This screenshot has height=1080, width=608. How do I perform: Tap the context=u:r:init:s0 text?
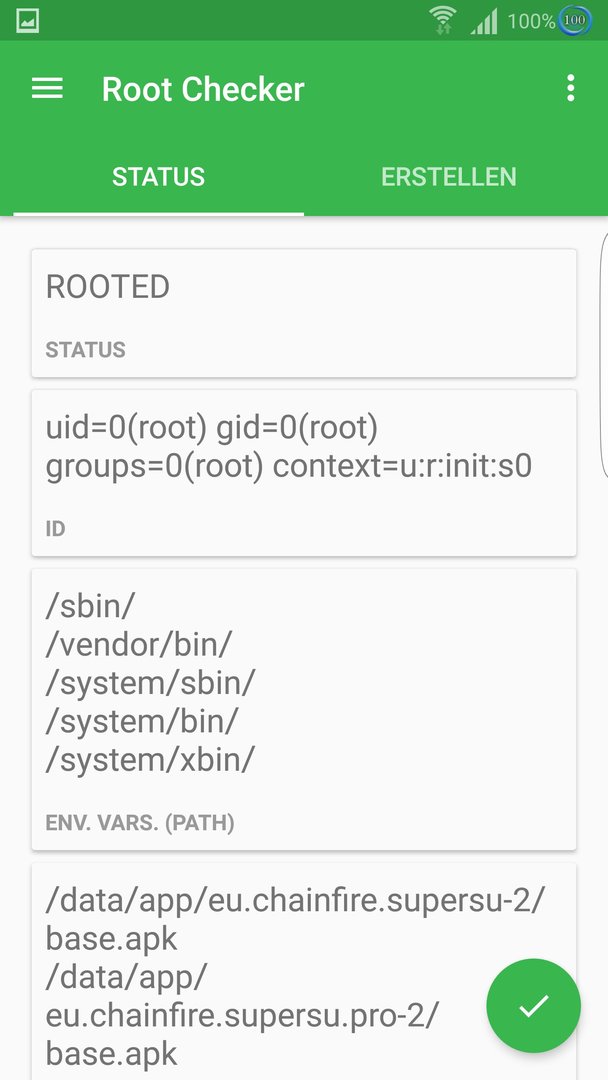[x=402, y=467]
